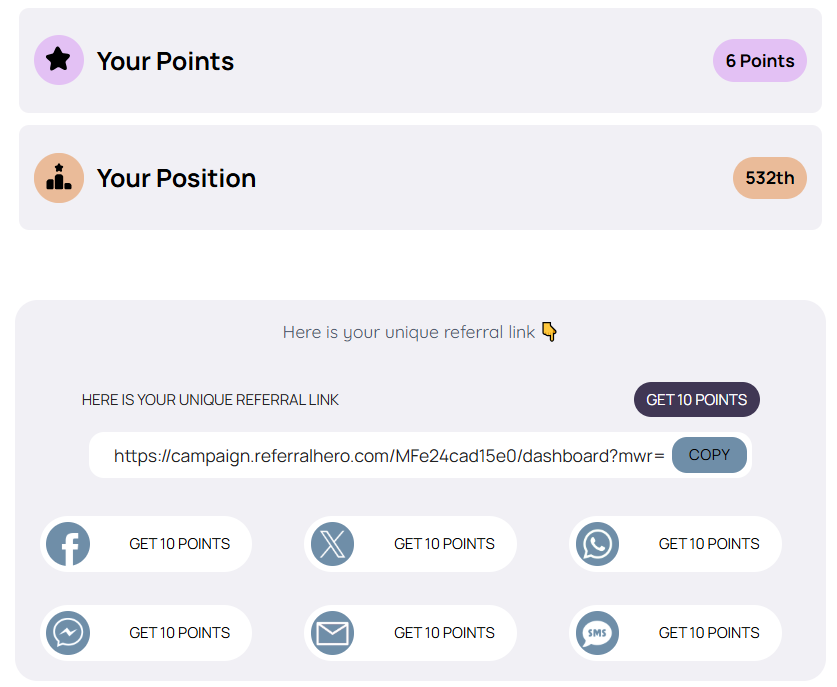Share referral link on Facebook icon
837x687 pixels.
[68, 544]
